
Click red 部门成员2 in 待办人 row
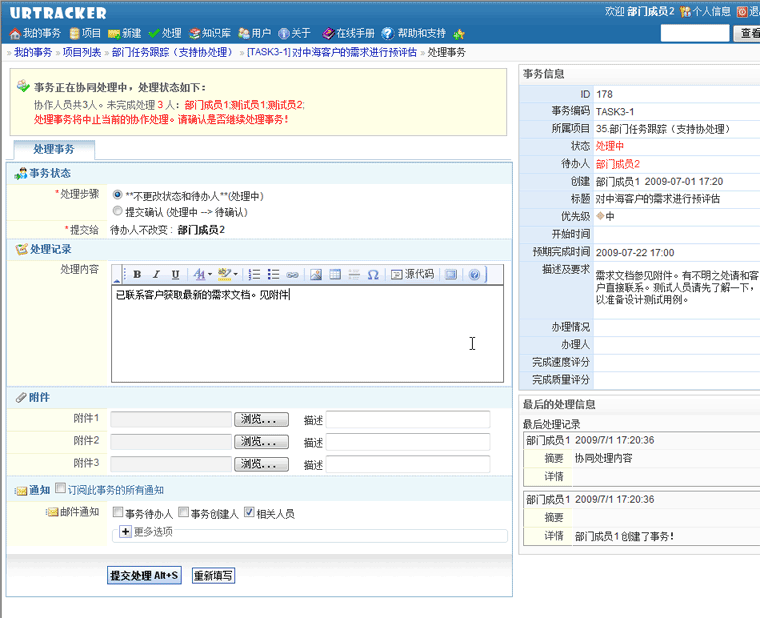pyautogui.click(x=618, y=164)
